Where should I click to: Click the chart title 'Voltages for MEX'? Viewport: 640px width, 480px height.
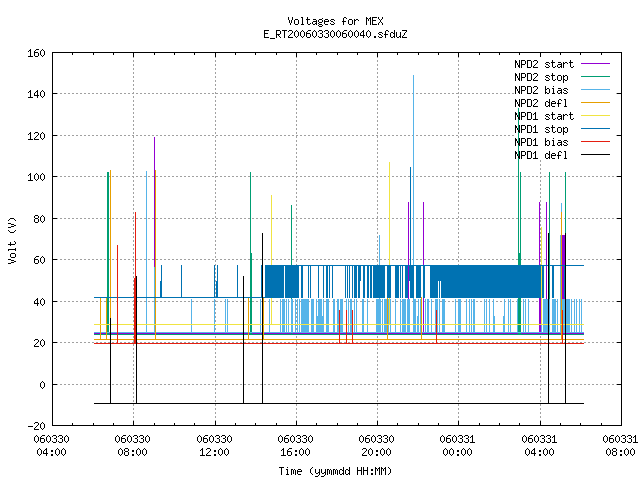point(335,21)
